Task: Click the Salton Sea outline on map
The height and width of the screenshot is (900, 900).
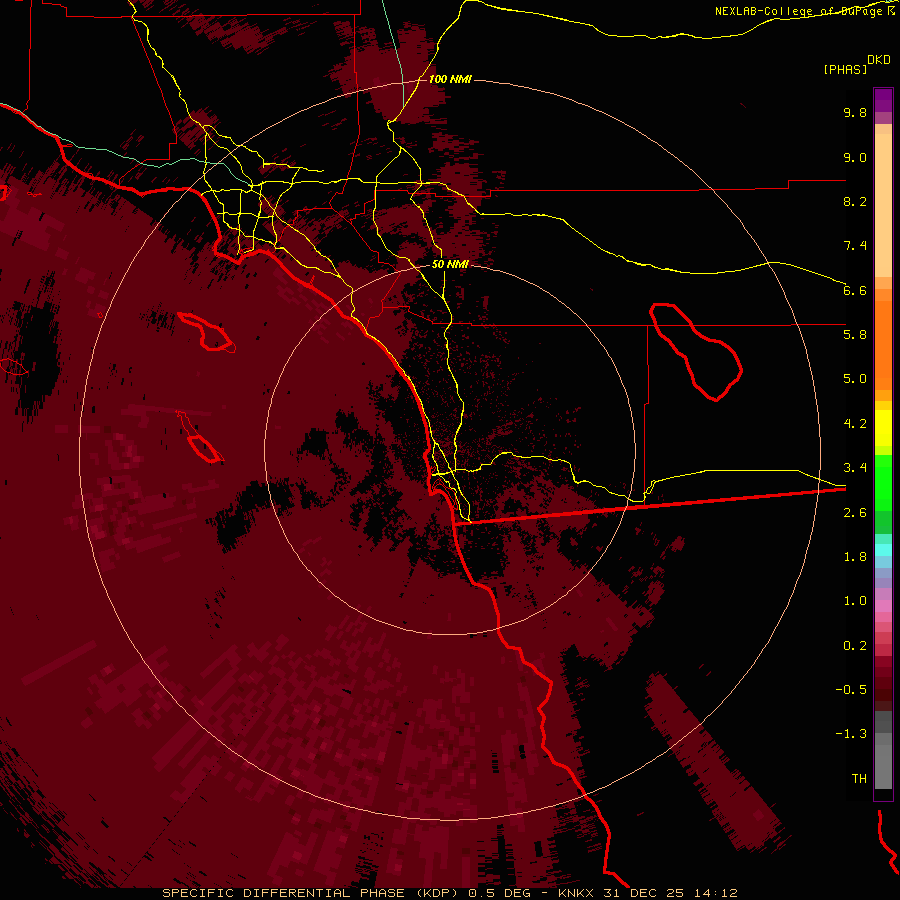Action: tap(696, 351)
